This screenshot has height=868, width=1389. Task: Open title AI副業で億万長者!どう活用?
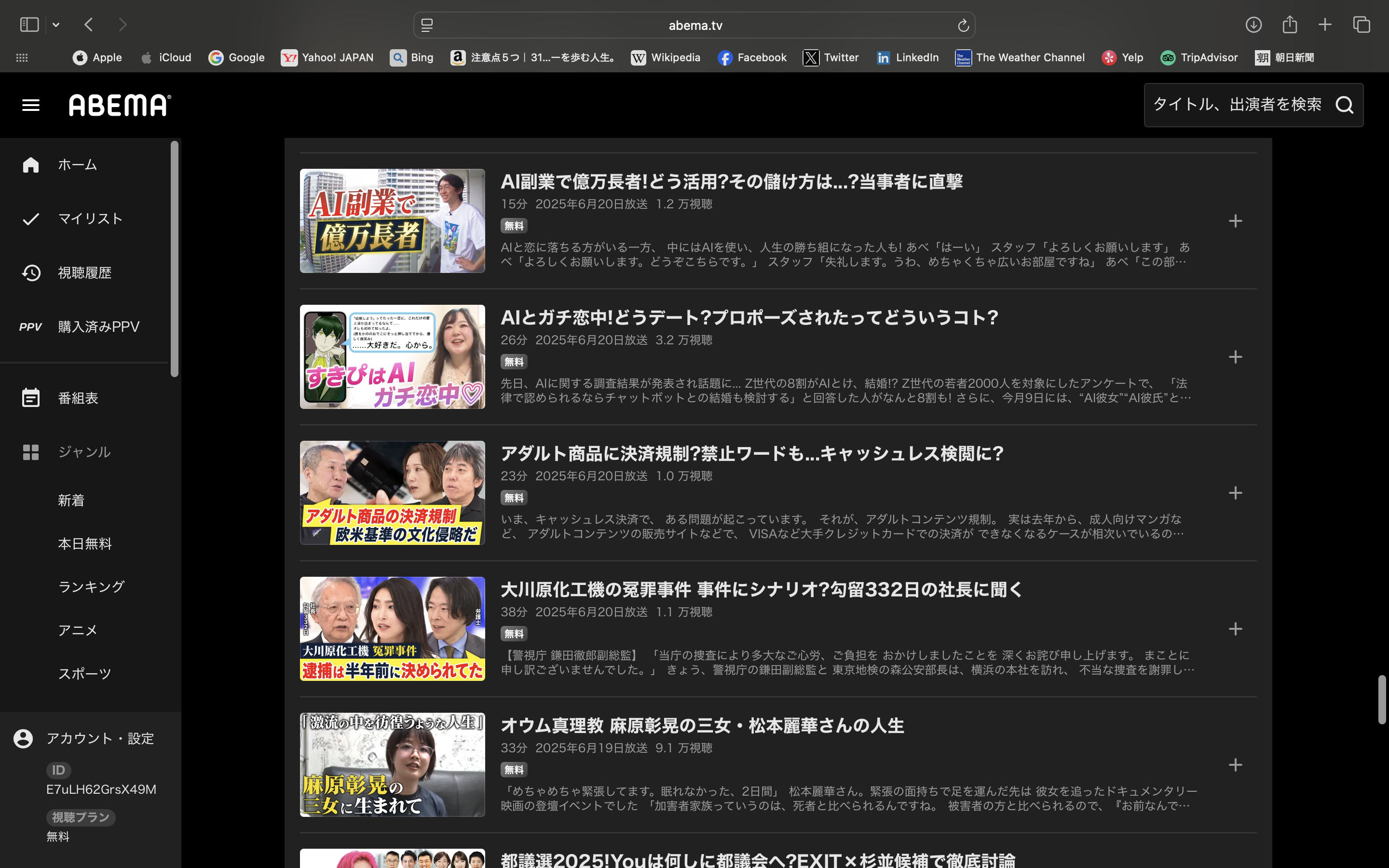(731, 182)
